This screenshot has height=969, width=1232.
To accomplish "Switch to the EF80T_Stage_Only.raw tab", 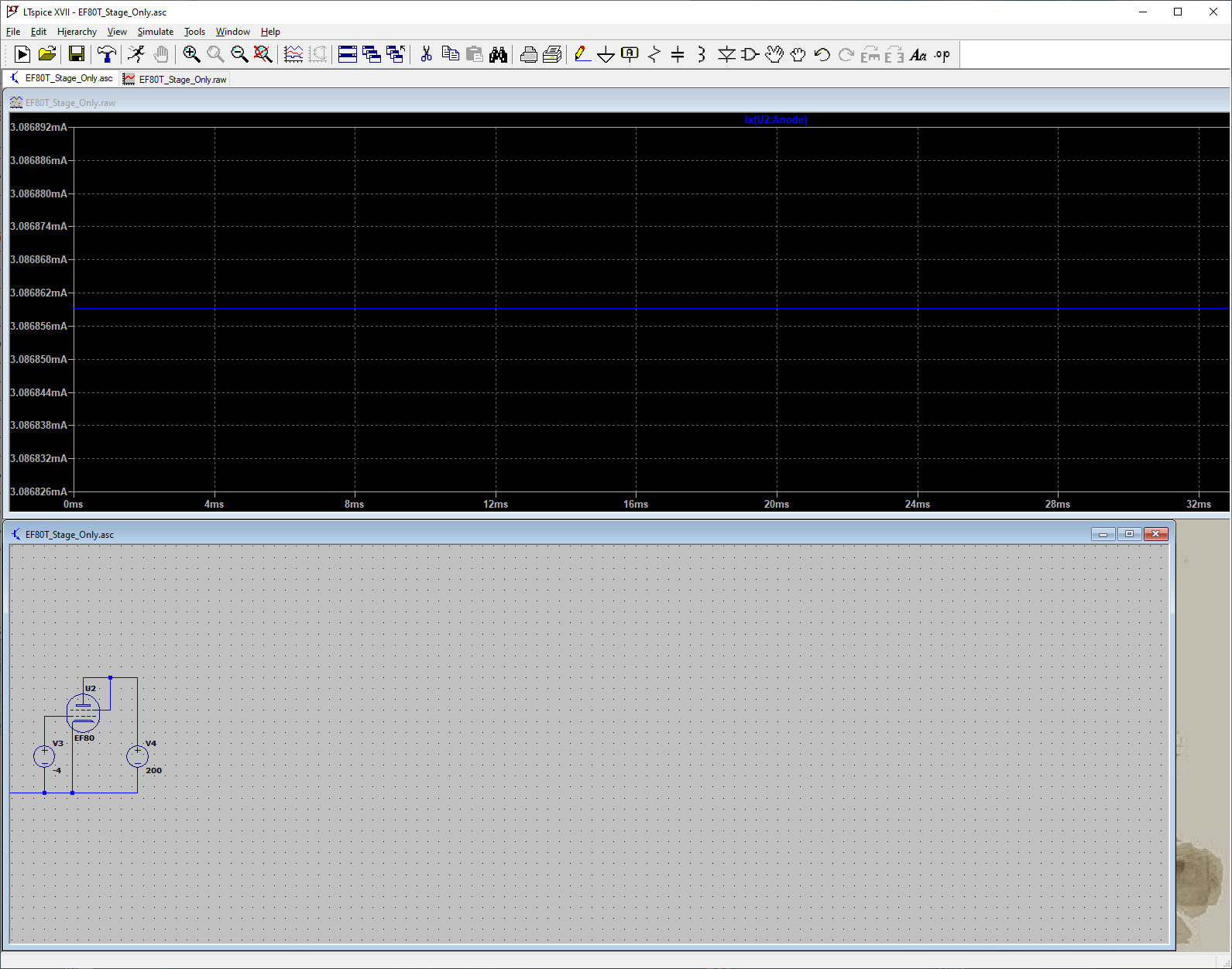I will [175, 79].
